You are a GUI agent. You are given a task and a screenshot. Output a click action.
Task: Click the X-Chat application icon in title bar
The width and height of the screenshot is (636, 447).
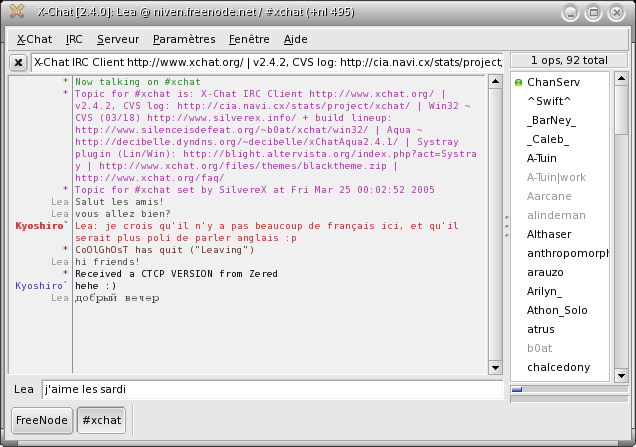tap(17, 12)
